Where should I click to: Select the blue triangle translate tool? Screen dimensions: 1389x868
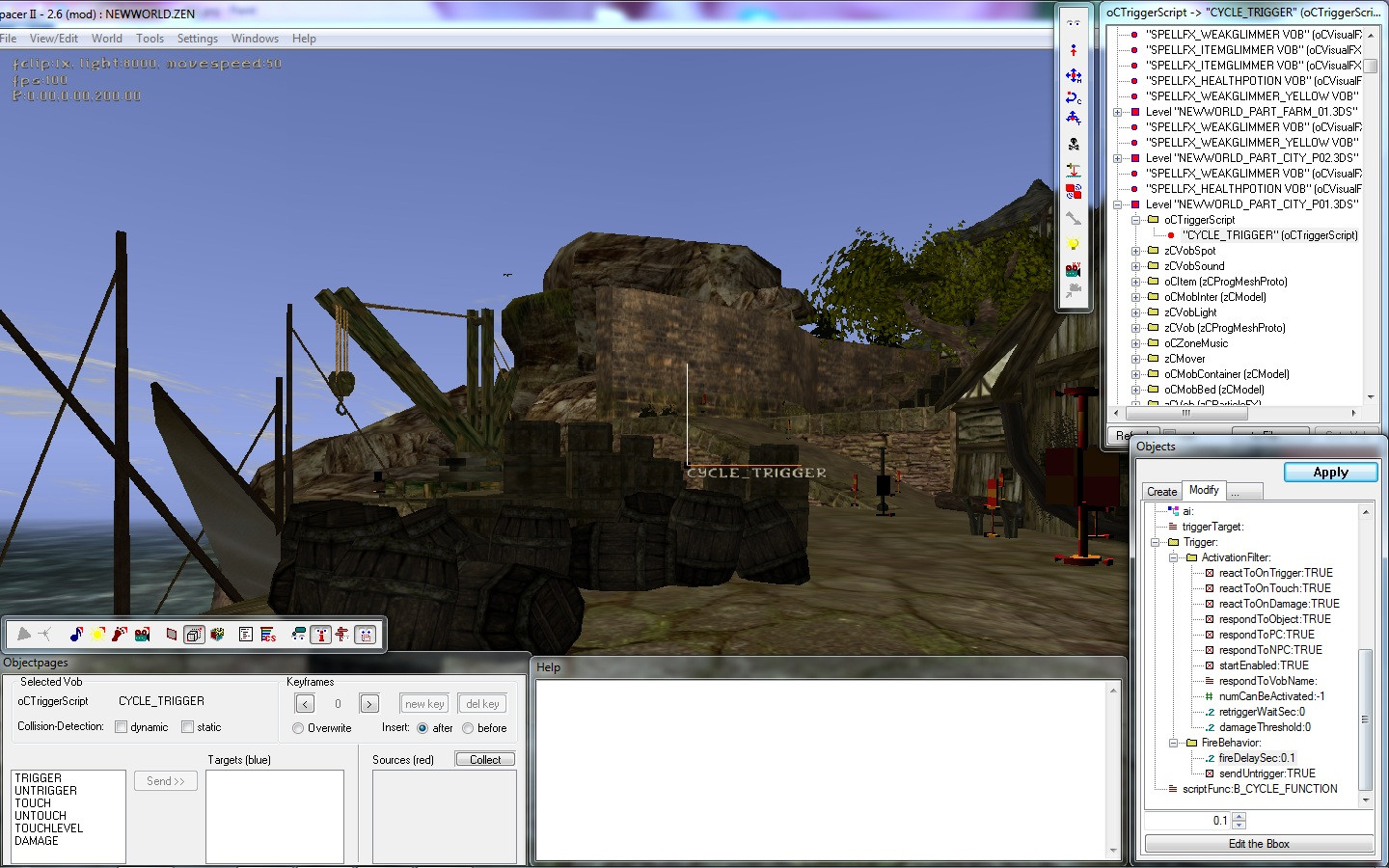point(1073,119)
